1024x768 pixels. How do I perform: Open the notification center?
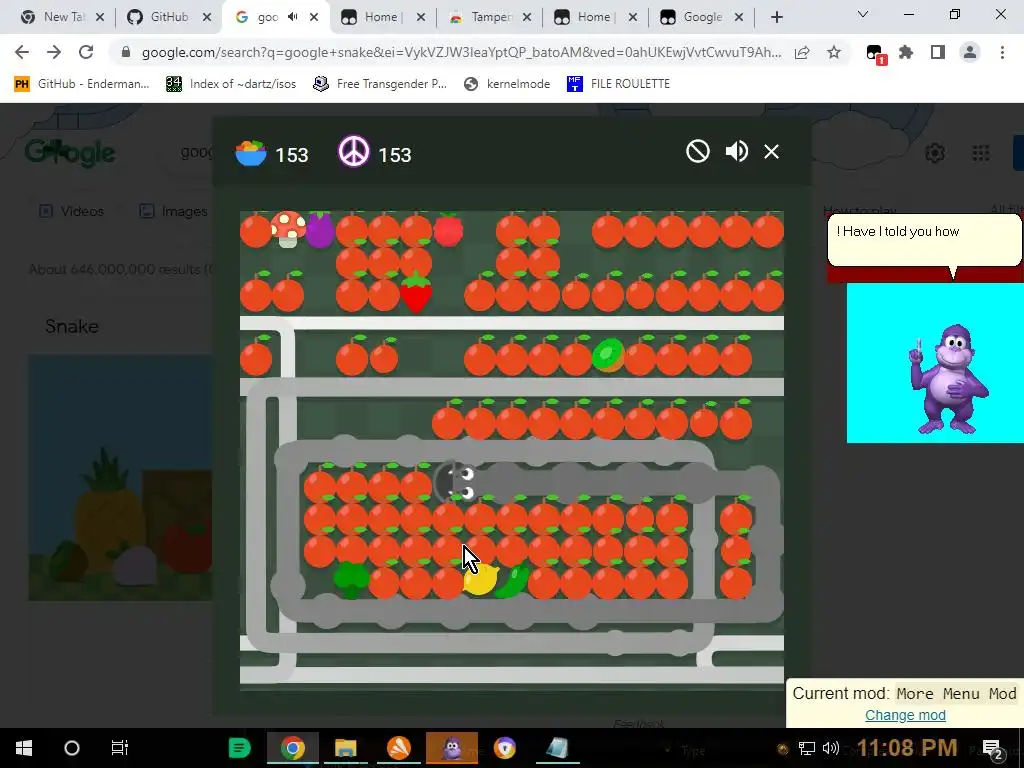pyautogui.click(x=993, y=749)
